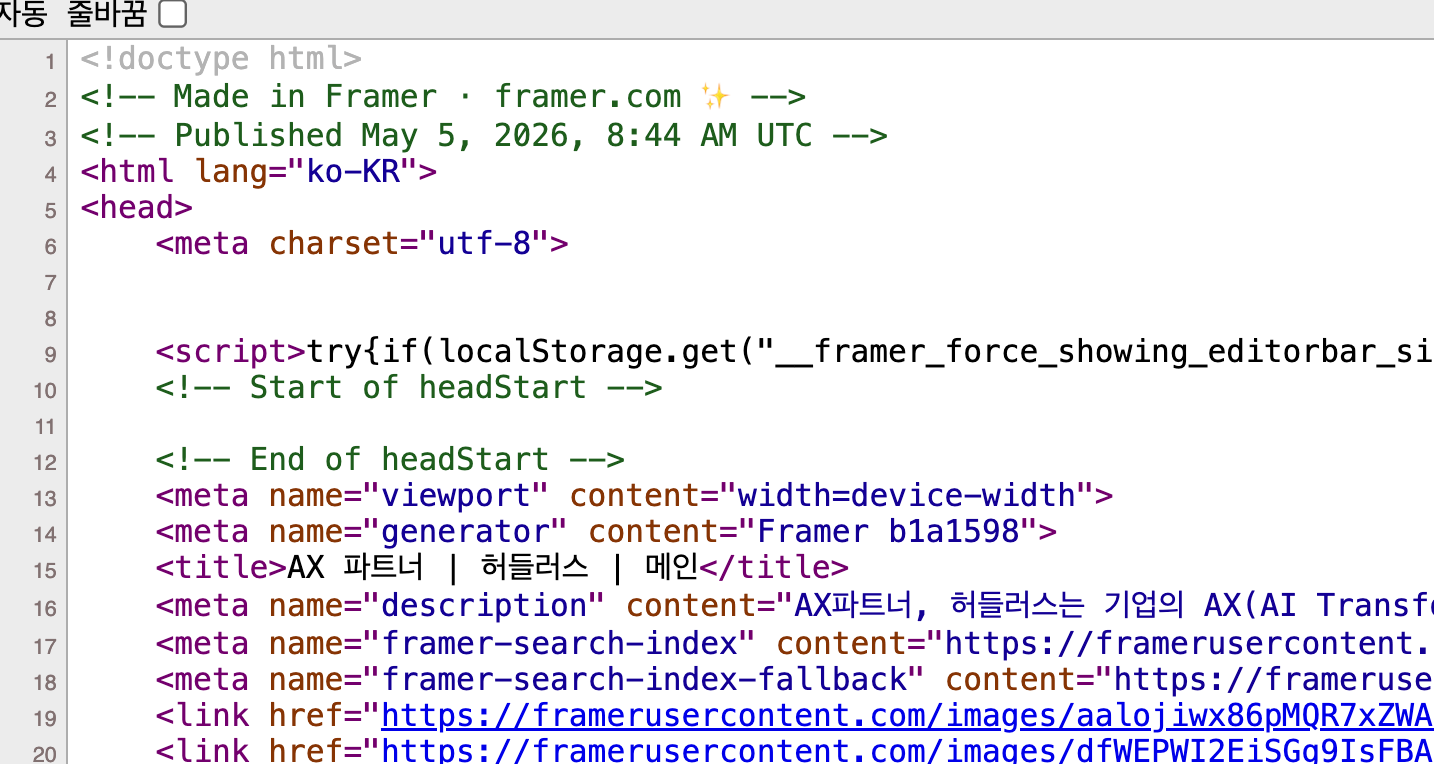This screenshot has height=764, width=1434.
Task: Click the html lang="ko-KR" tag
Action: tap(259, 171)
